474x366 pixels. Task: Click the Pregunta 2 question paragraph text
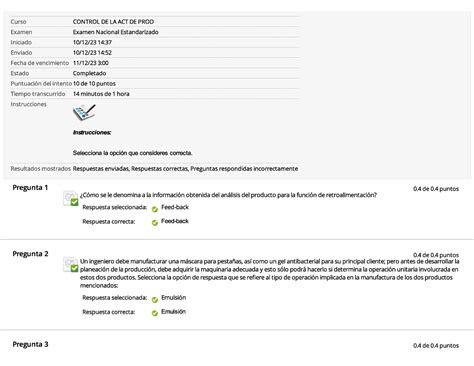click(269, 273)
